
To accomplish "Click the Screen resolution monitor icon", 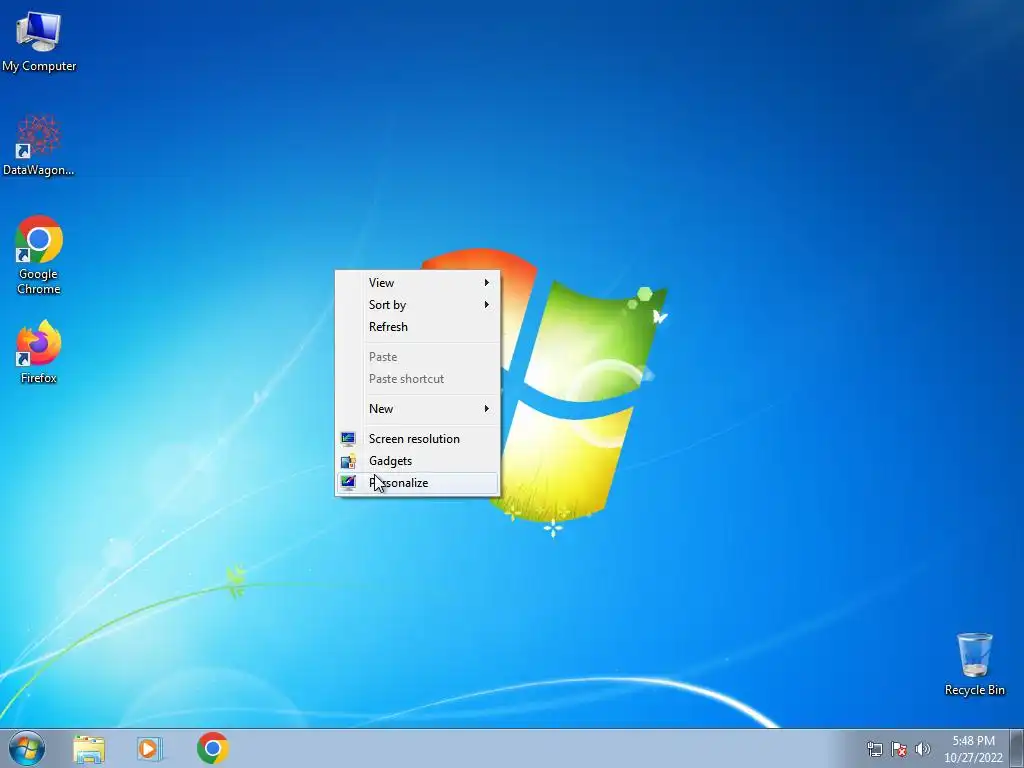I will click(348, 439).
